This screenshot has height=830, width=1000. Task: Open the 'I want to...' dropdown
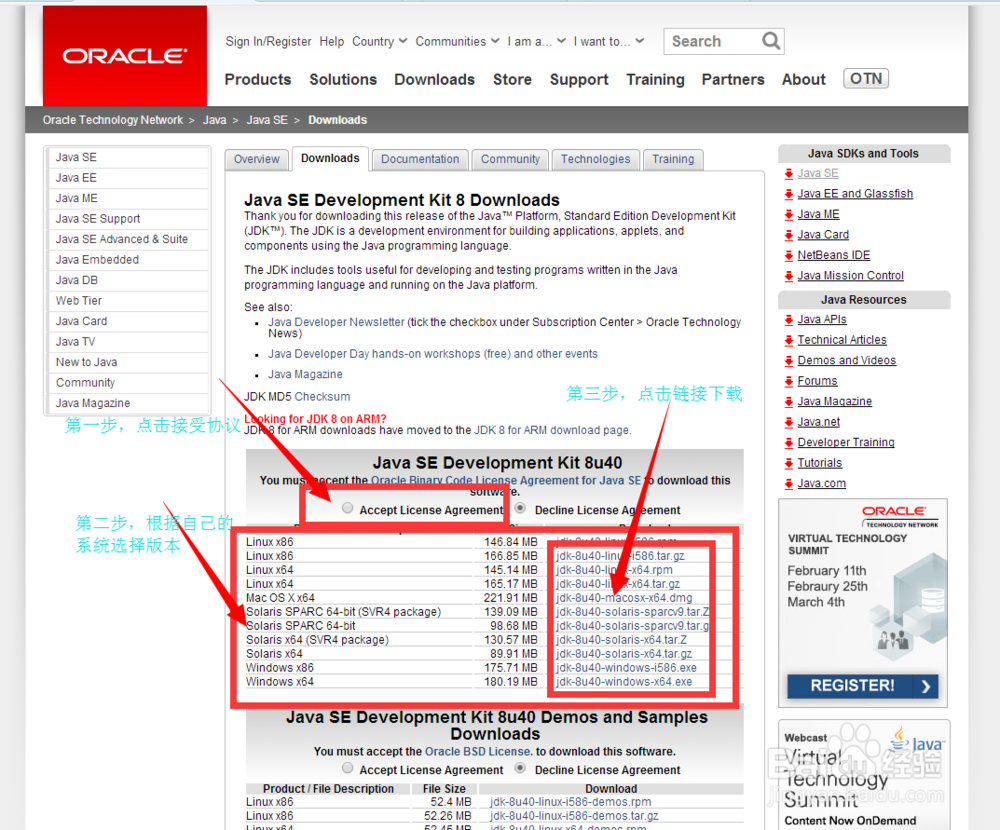coord(608,41)
